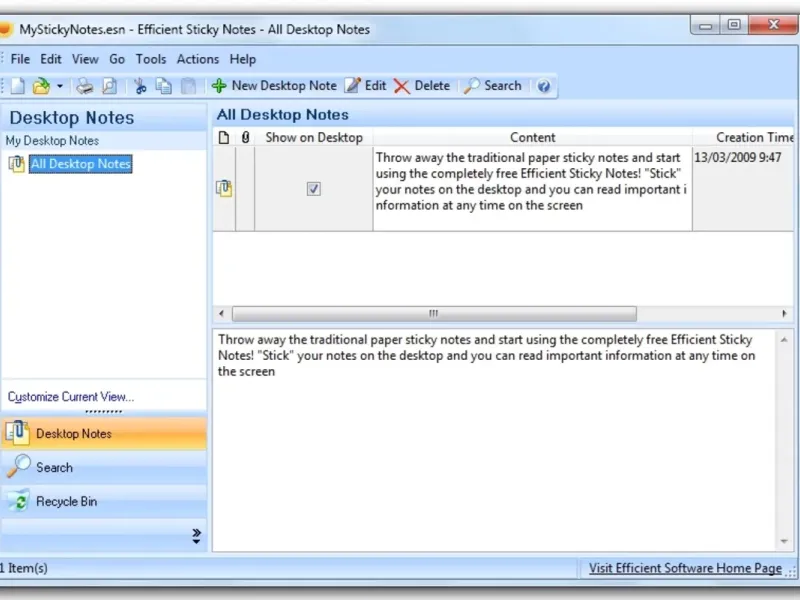The image size is (800, 600).
Task: Click the navigation pane configure chevron
Action: tap(196, 536)
